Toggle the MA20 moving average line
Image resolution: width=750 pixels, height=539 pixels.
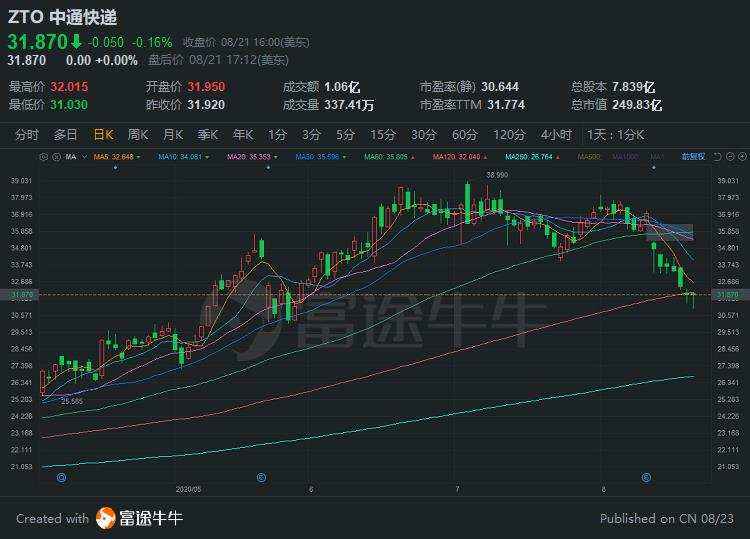click(252, 157)
